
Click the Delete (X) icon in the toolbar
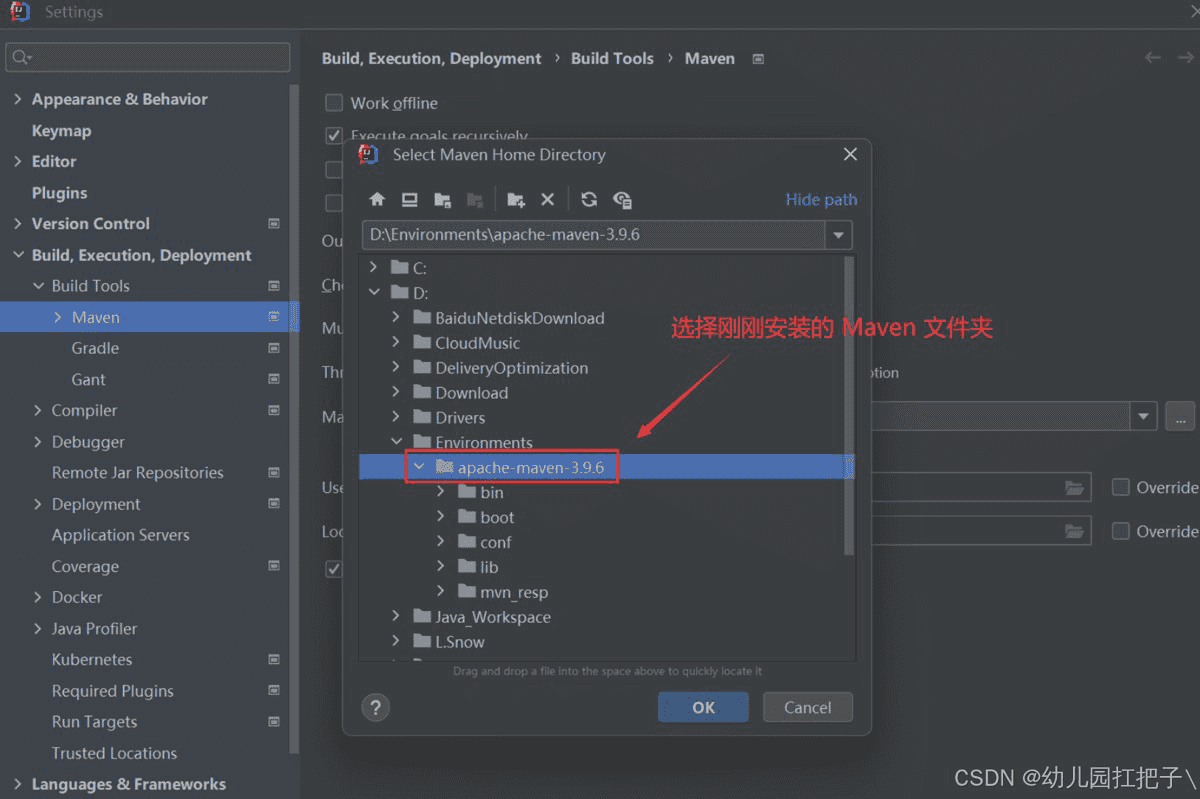pos(547,199)
